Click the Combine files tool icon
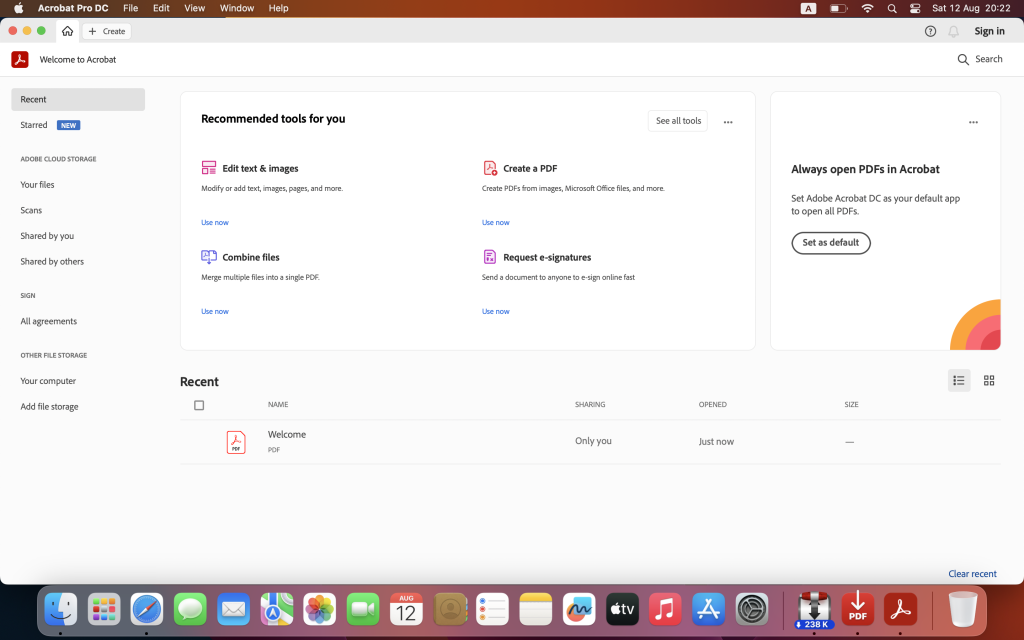This screenshot has height=640, width=1024. tap(208, 257)
